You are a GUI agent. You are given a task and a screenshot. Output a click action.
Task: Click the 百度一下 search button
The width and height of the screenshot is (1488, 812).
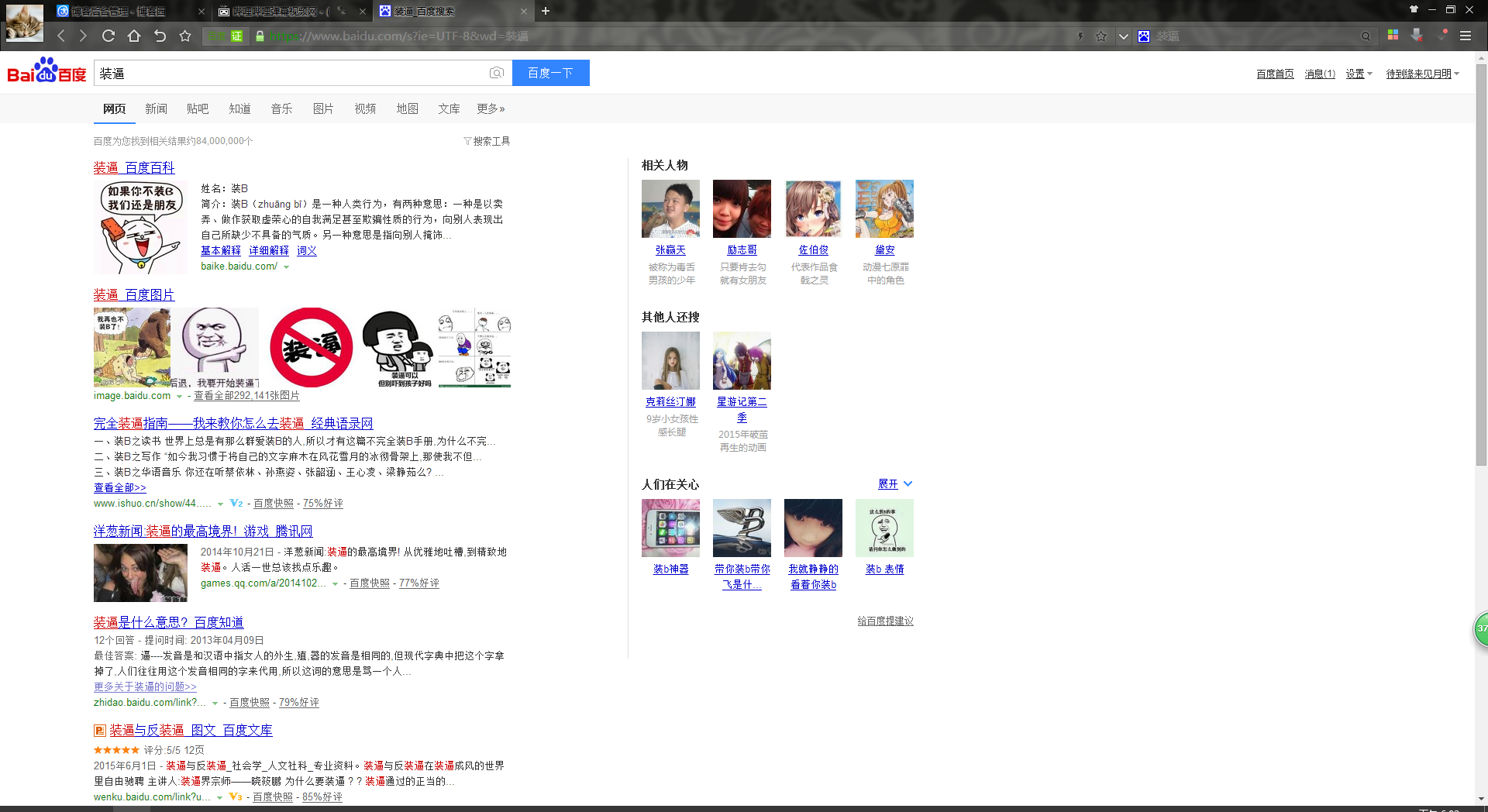(x=550, y=73)
